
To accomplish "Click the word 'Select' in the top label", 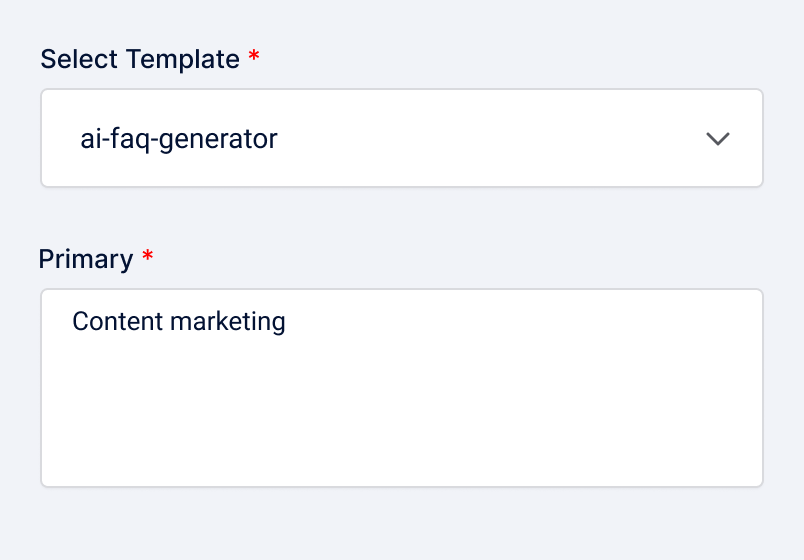I will 79,59.
